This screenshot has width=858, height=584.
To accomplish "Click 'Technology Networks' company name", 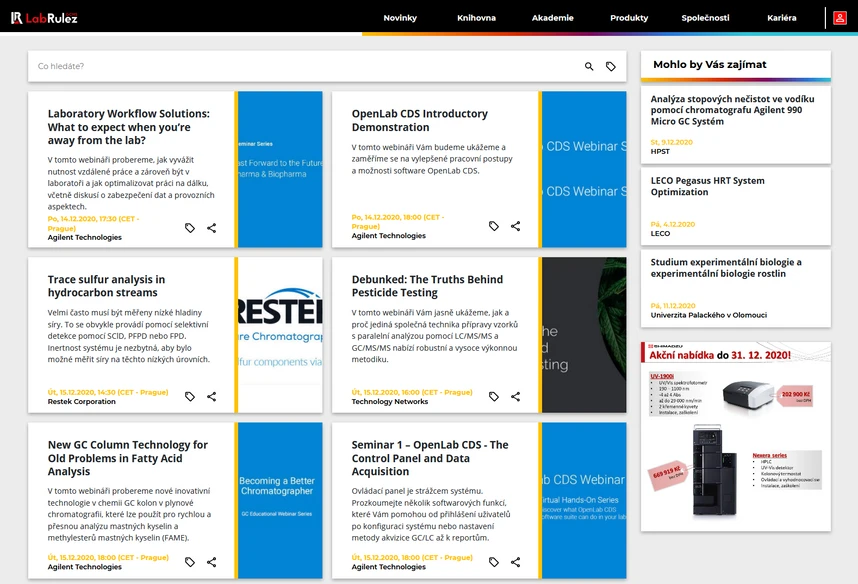I will (390, 401).
